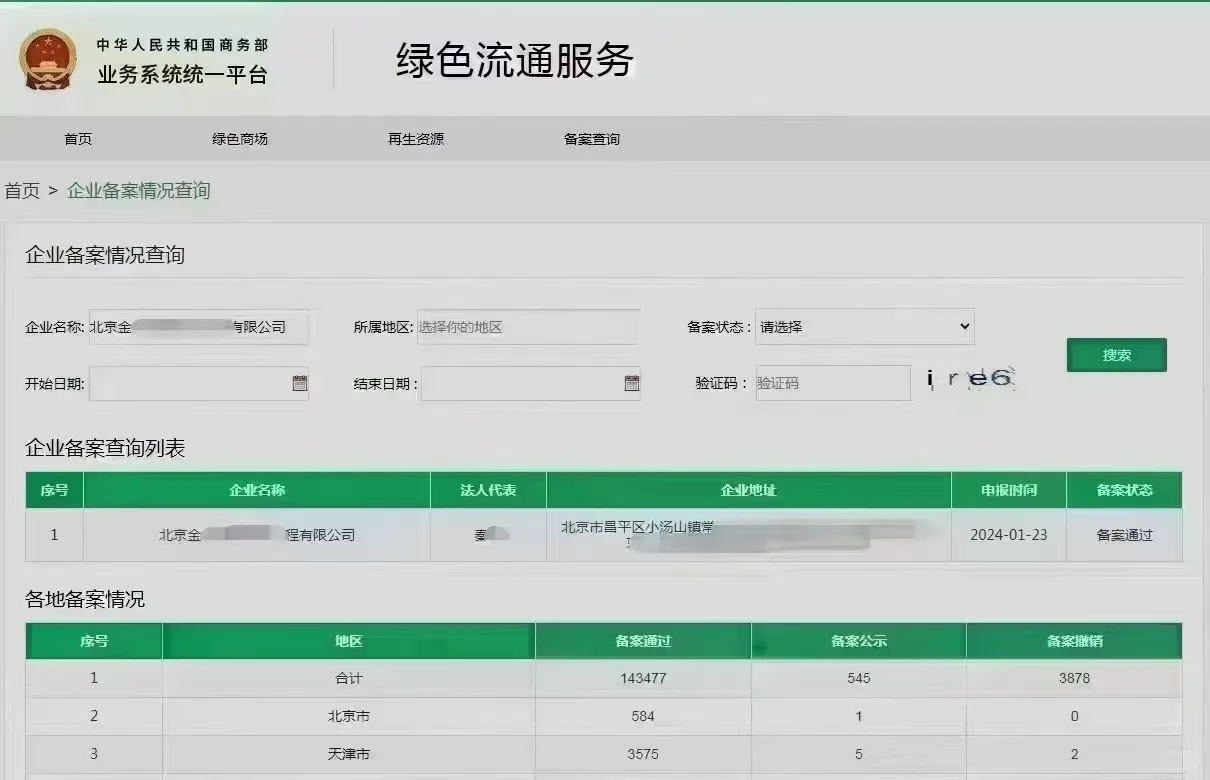Click the national emblem logo
This screenshot has height=780, width=1210.
[x=47, y=59]
